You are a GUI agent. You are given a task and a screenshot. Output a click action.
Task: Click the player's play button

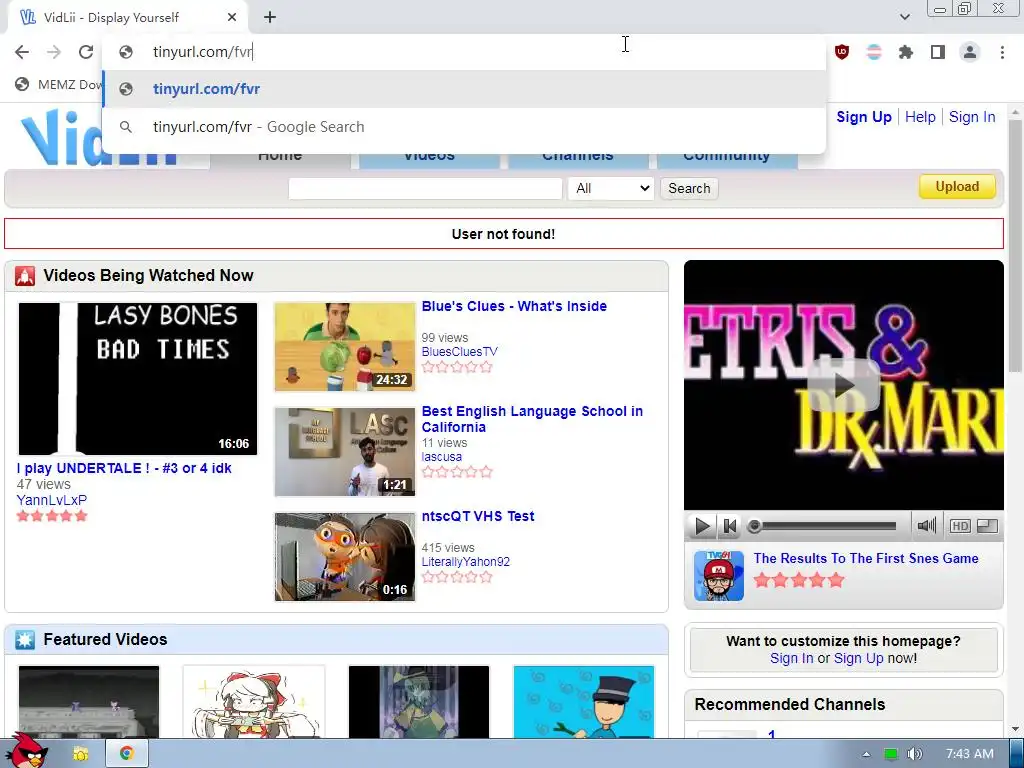point(702,526)
